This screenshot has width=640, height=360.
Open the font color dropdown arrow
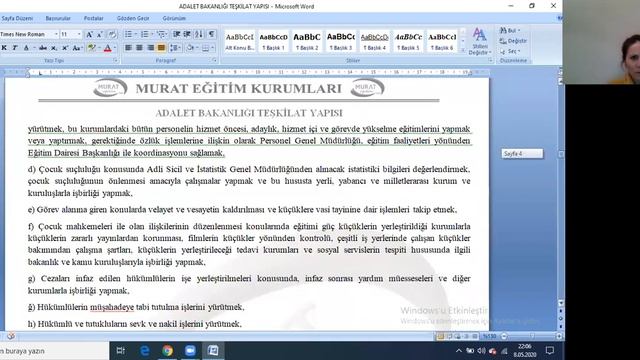point(115,48)
